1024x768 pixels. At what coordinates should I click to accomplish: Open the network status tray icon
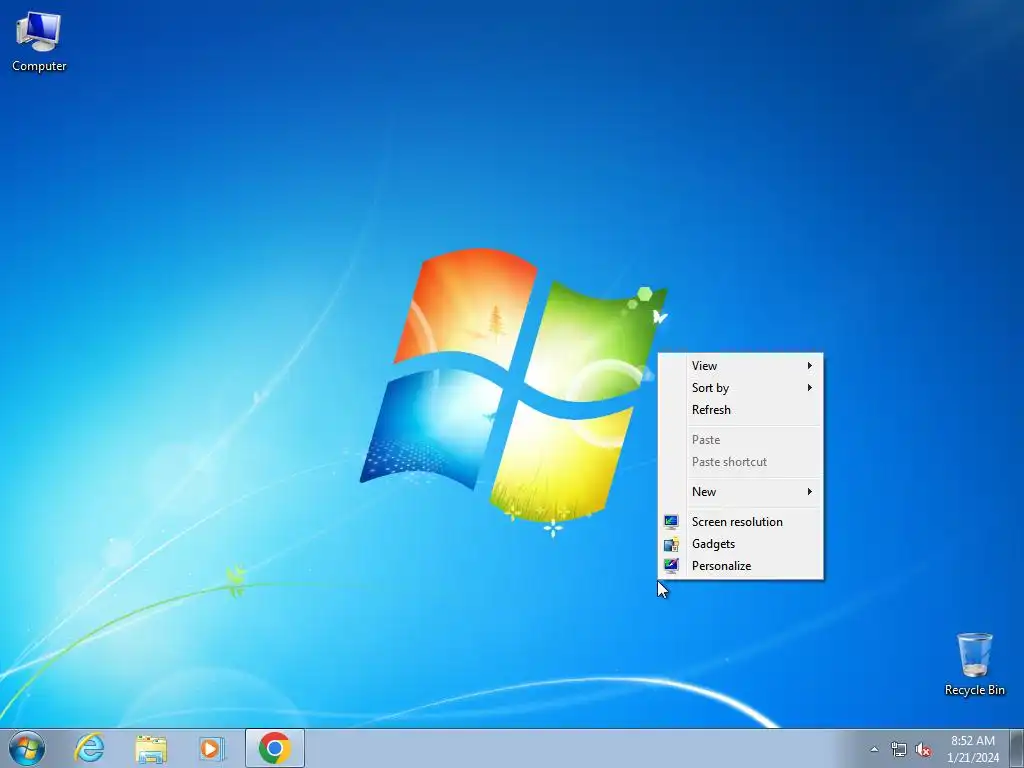coord(899,749)
